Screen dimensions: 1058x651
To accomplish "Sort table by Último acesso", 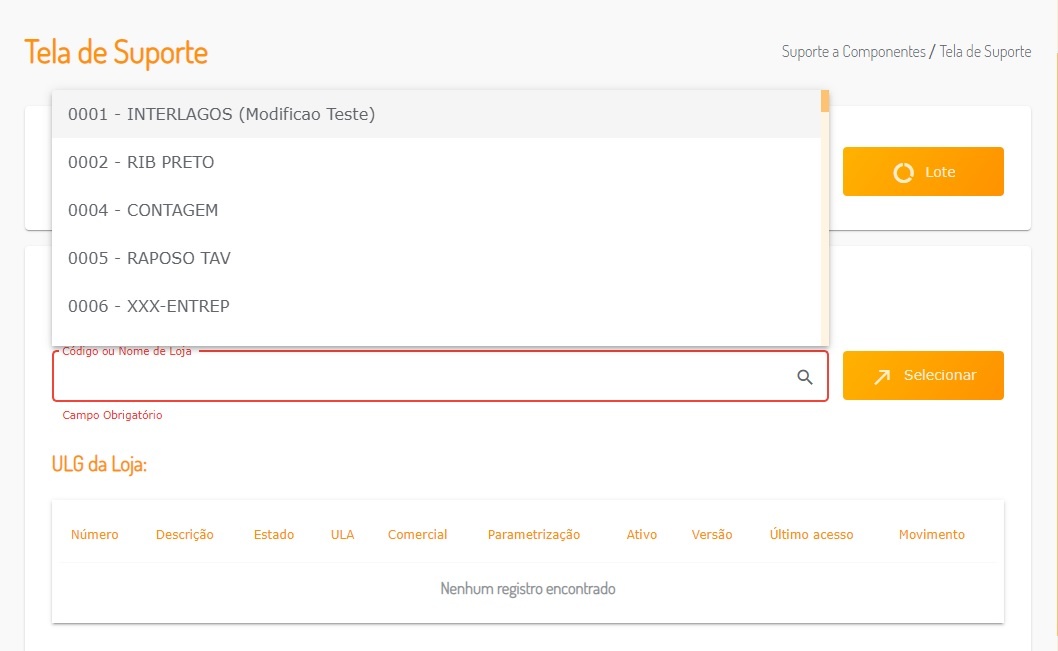I will [811, 535].
